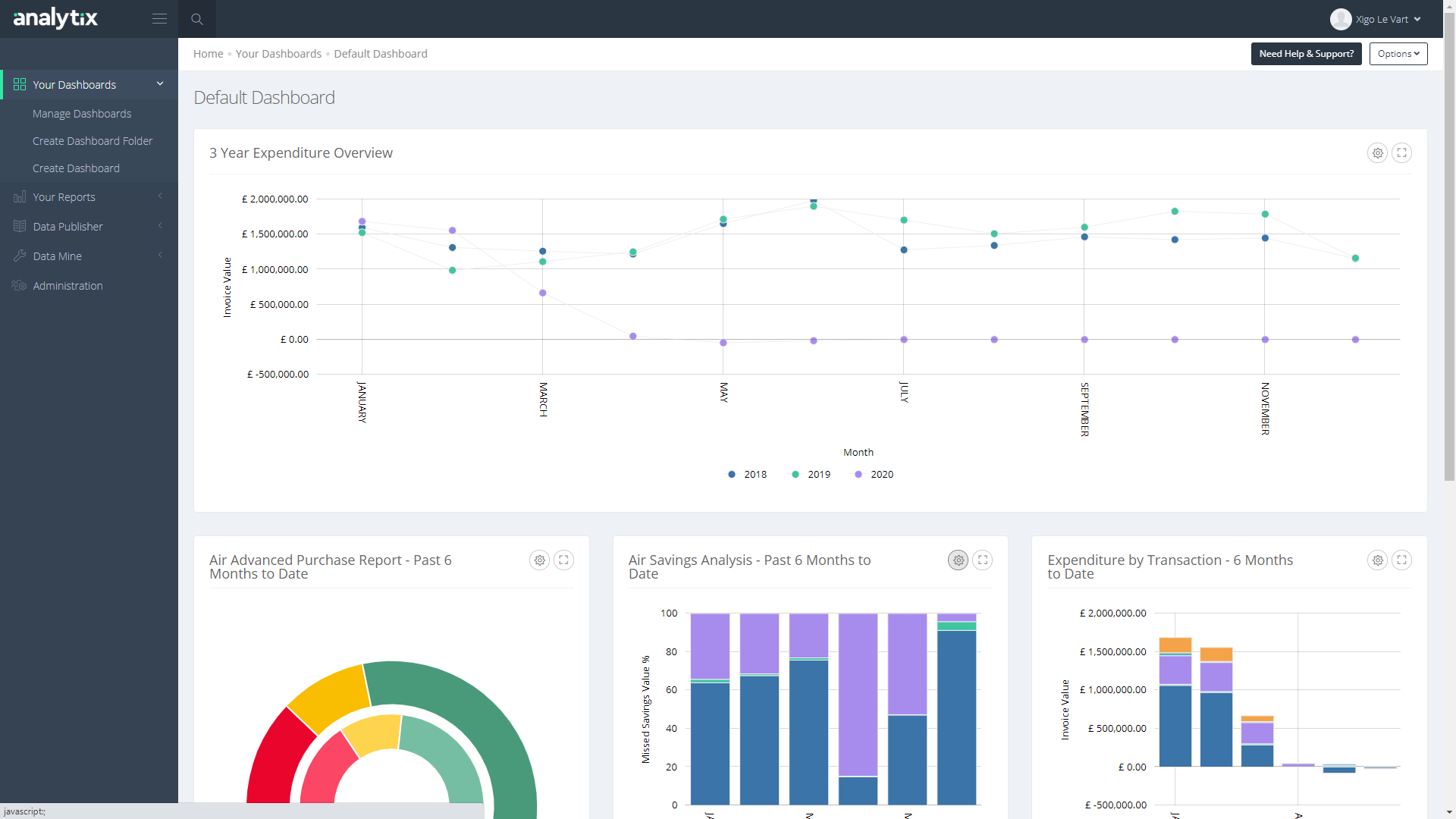The height and width of the screenshot is (819, 1456).
Task: Expand Air Advanced Purchase Report fullscreen
Action: tap(563, 560)
